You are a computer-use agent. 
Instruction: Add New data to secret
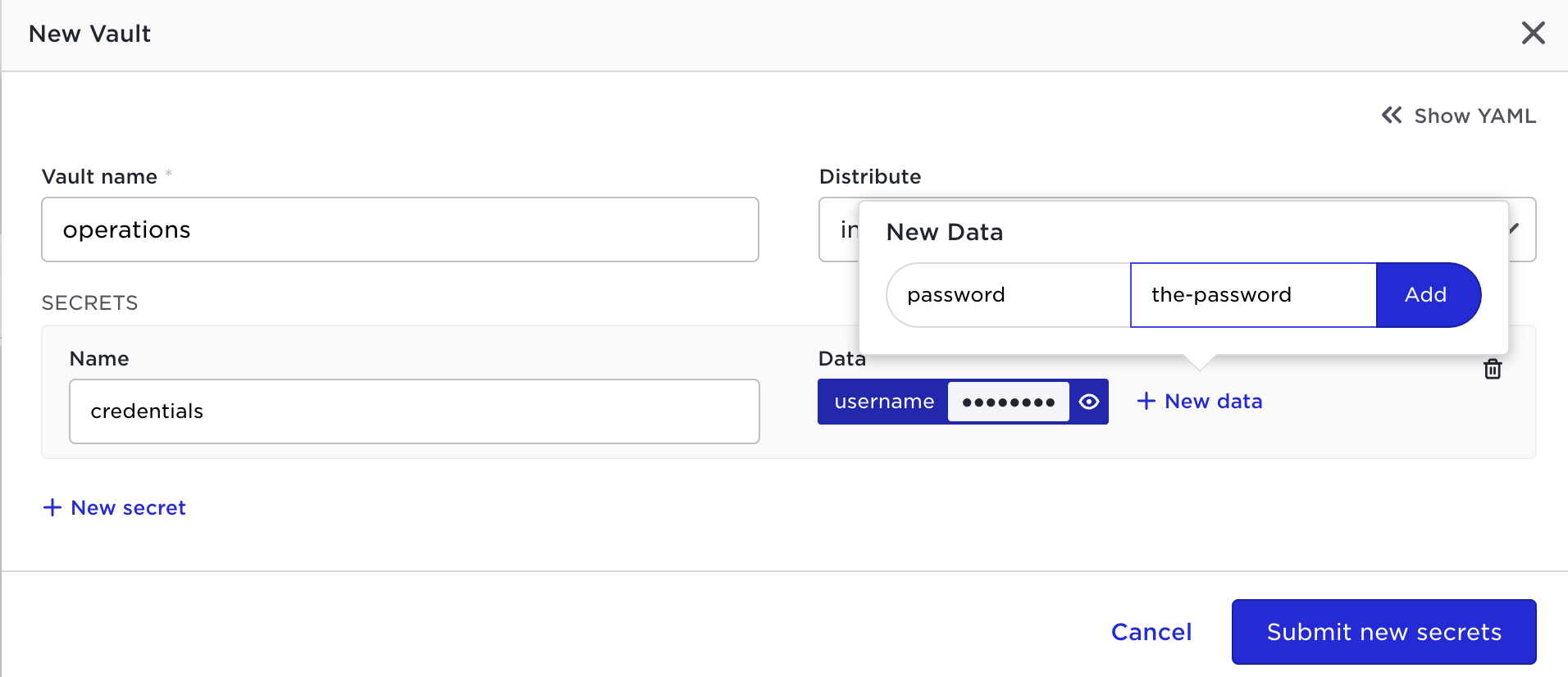1199,402
